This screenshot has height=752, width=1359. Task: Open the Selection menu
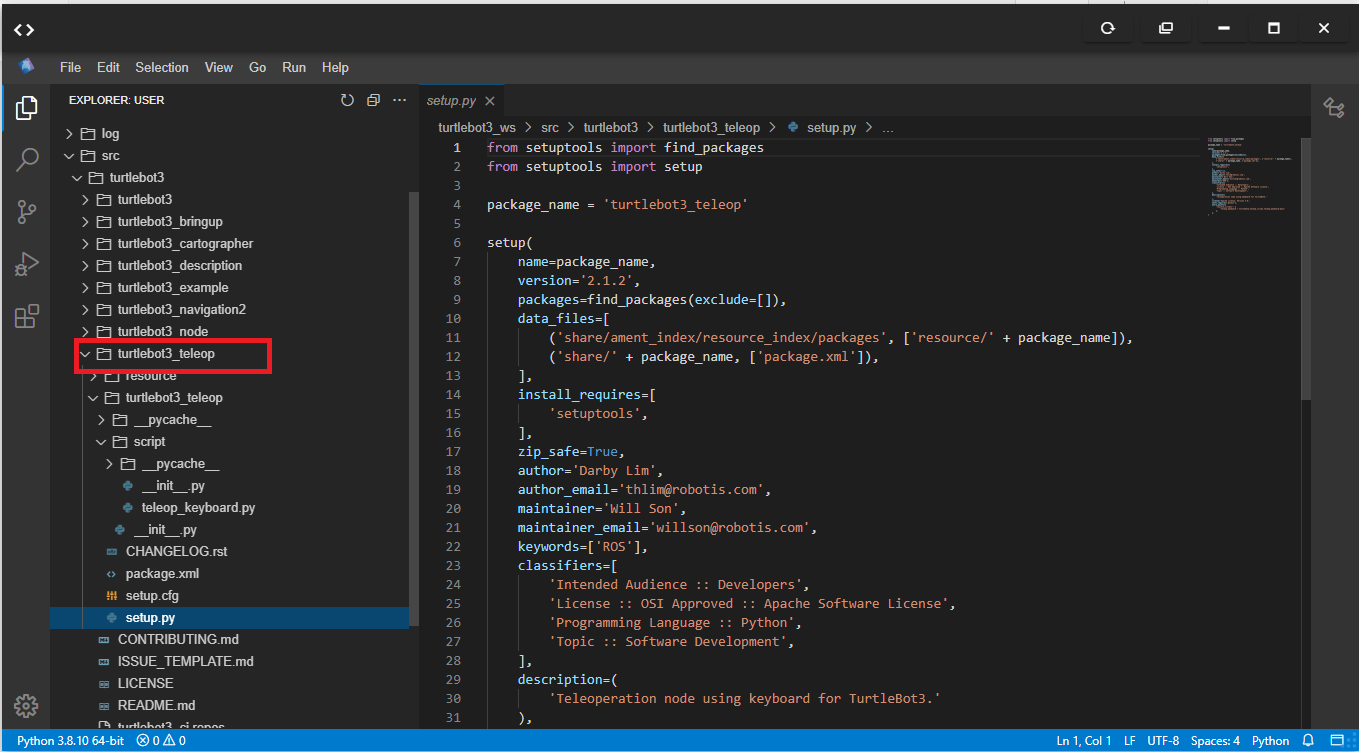162,68
